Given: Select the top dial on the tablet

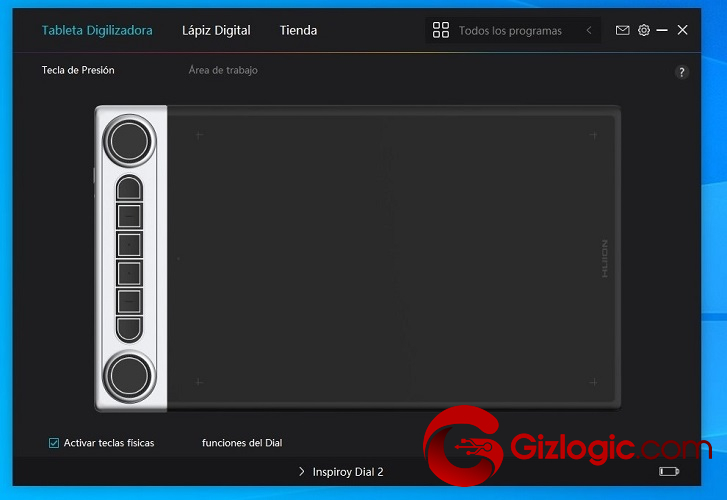Looking at the screenshot, I should 129,141.
